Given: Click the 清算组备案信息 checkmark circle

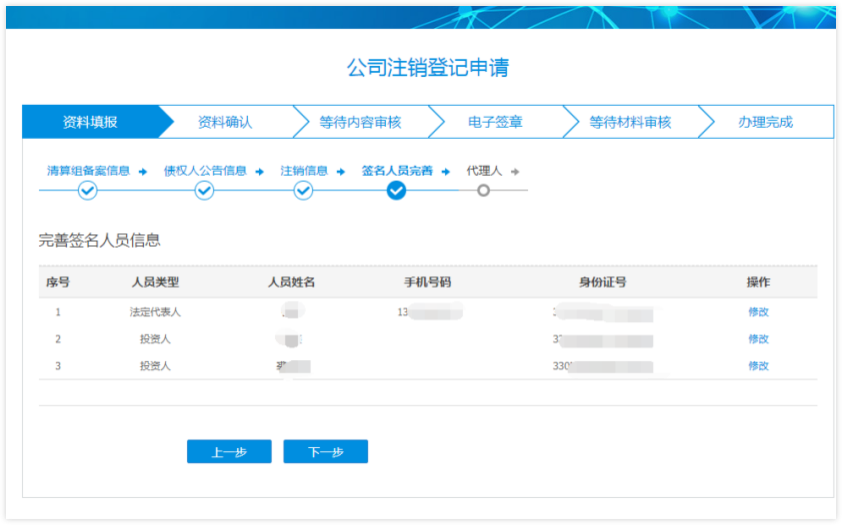Looking at the screenshot, I should pyautogui.click(x=87, y=190).
